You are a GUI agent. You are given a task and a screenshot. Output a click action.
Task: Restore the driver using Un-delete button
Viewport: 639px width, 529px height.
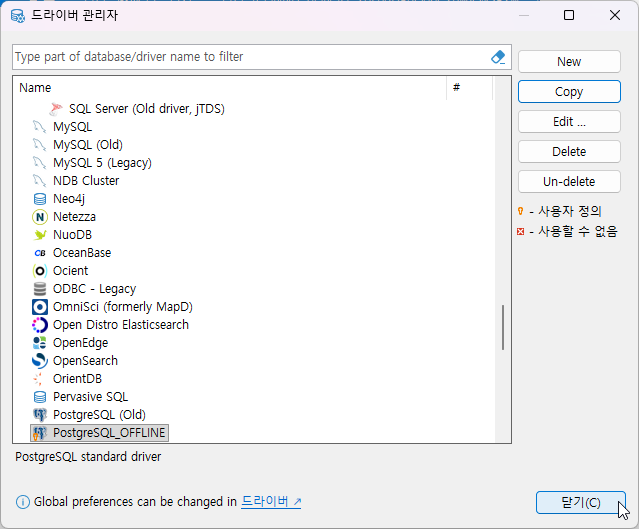pos(569,181)
